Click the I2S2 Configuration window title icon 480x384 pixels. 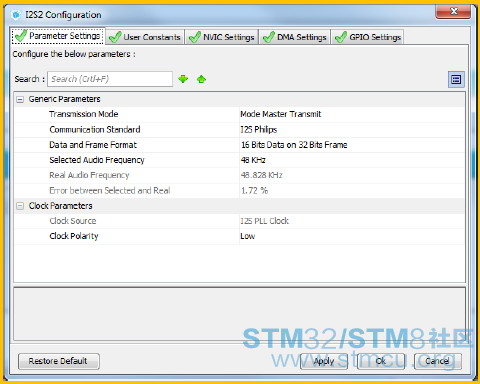pos(16,15)
